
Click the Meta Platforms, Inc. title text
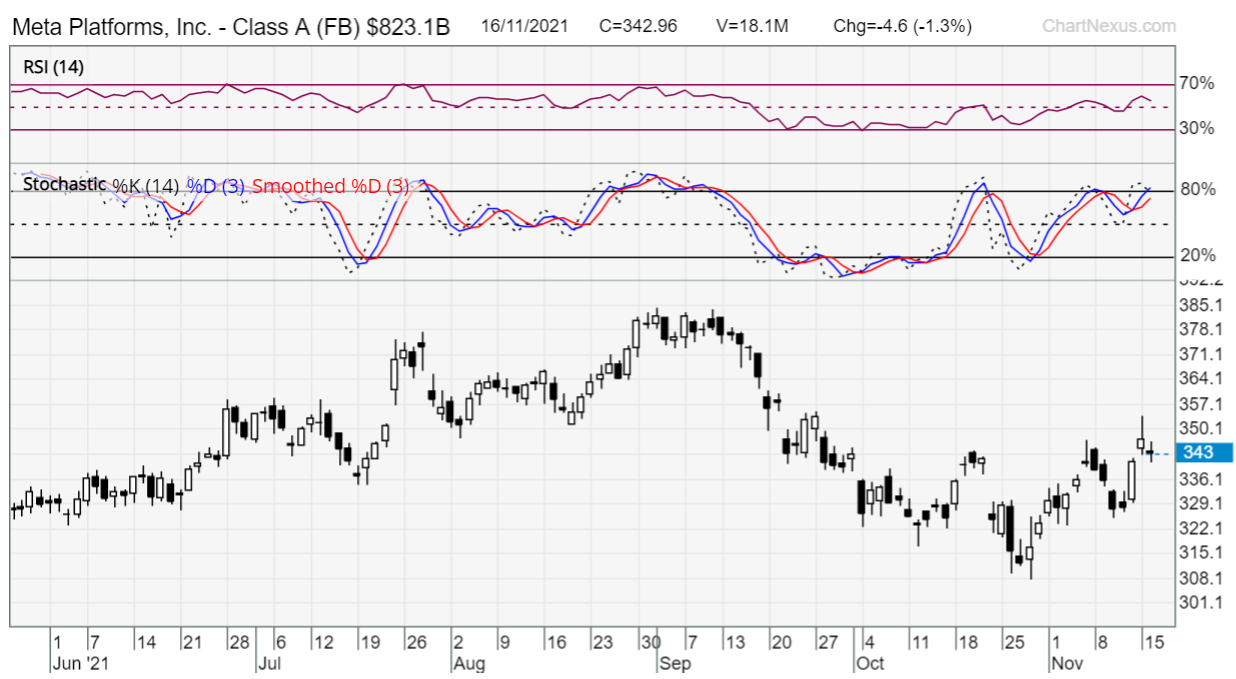(110, 27)
